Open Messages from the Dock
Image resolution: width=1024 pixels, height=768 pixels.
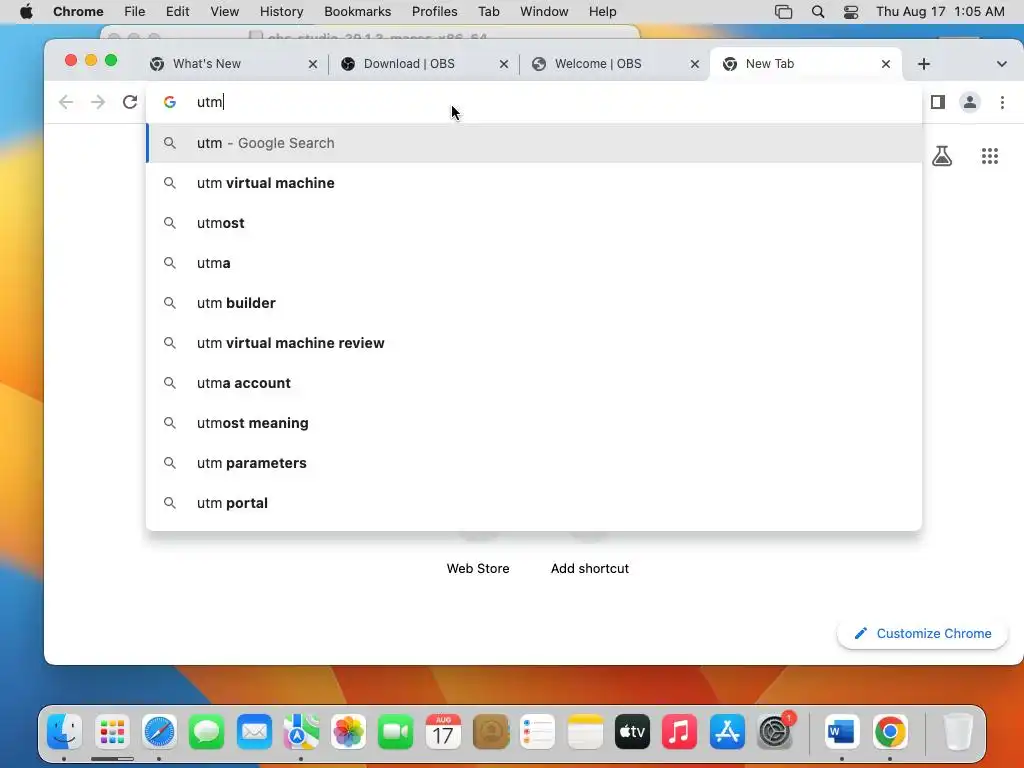[x=207, y=731]
